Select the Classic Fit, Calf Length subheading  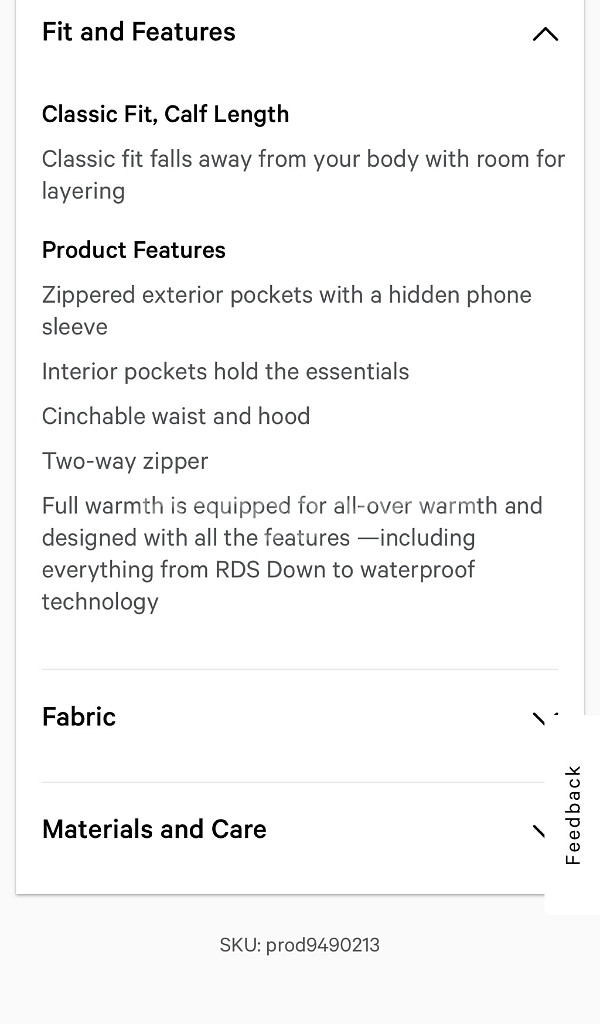165,114
